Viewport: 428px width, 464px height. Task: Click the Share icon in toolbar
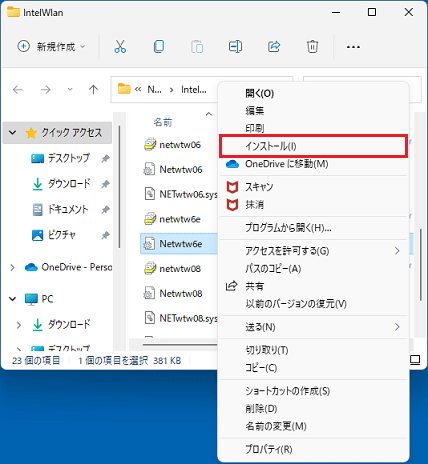(274, 47)
